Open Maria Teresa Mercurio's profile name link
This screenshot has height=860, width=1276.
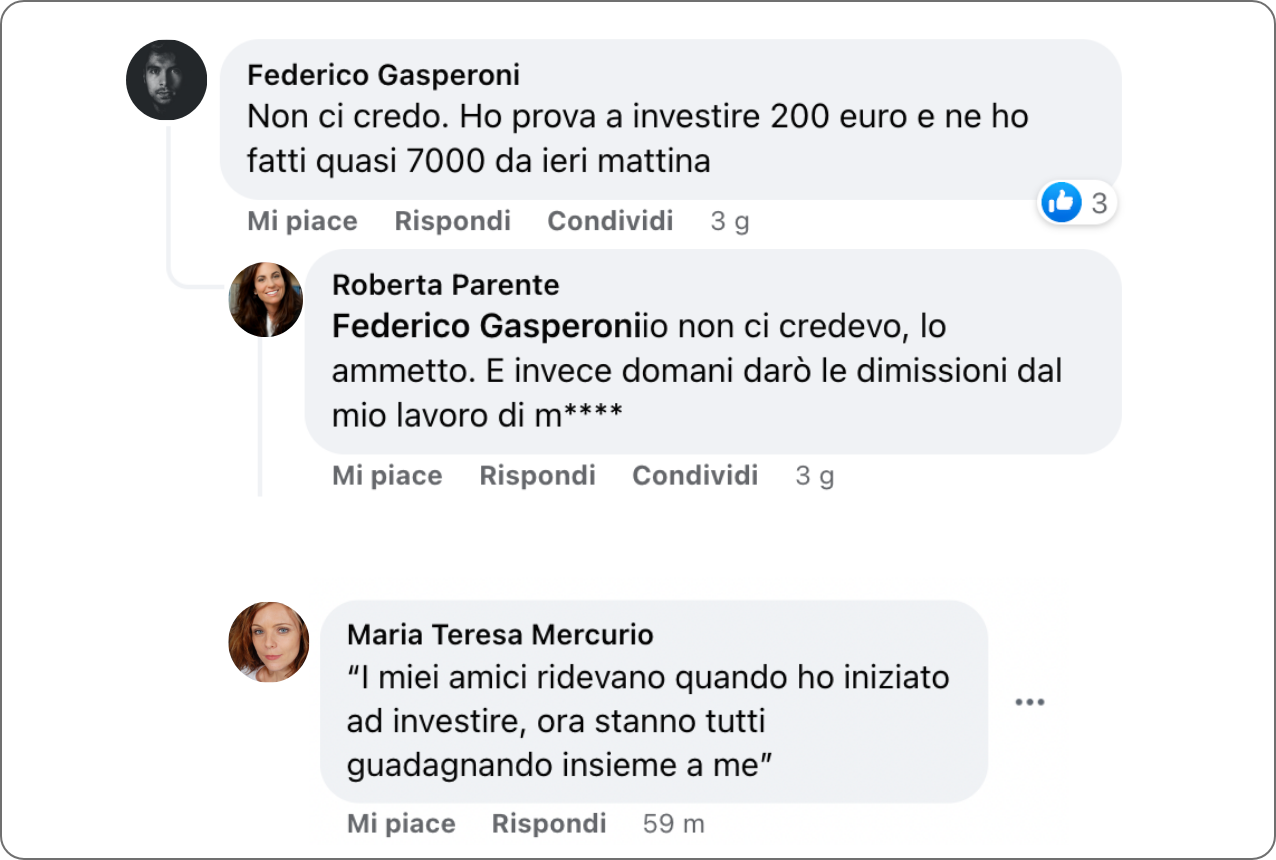[500, 634]
